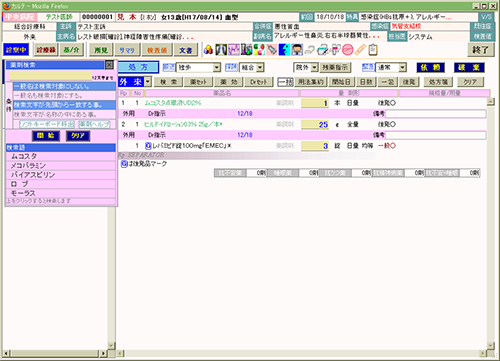
Task: Click the 破棄 button
Action: pos(469,68)
